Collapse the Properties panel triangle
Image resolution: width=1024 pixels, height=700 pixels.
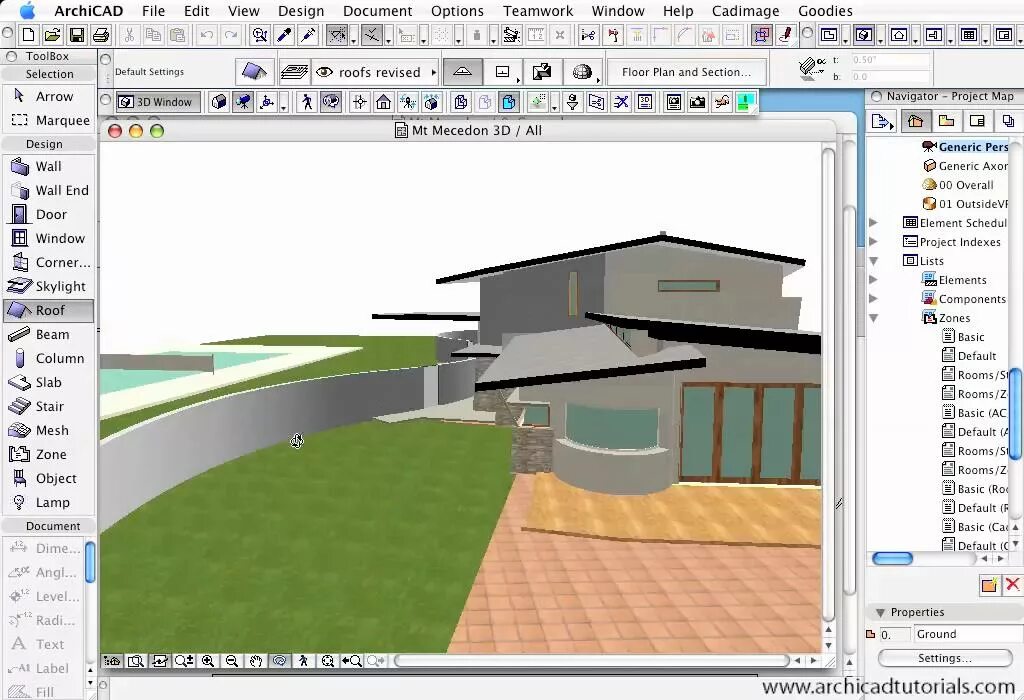pos(880,612)
